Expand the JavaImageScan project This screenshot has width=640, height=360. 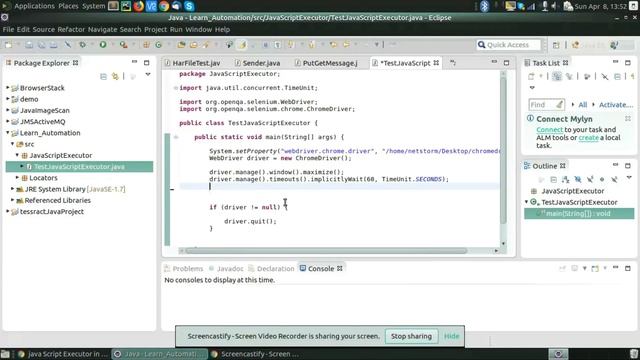[x=7, y=110]
